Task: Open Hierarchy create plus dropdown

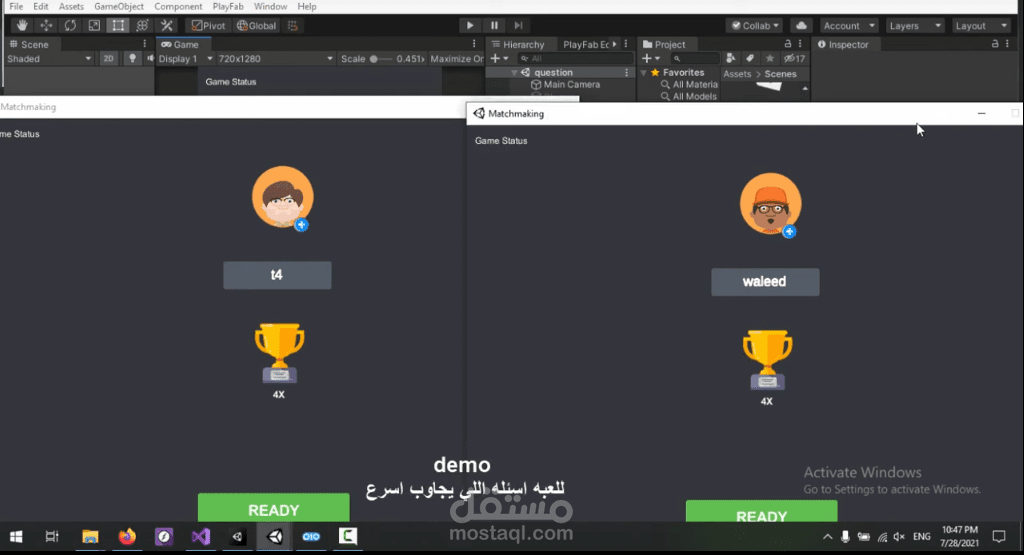Action: [499, 58]
